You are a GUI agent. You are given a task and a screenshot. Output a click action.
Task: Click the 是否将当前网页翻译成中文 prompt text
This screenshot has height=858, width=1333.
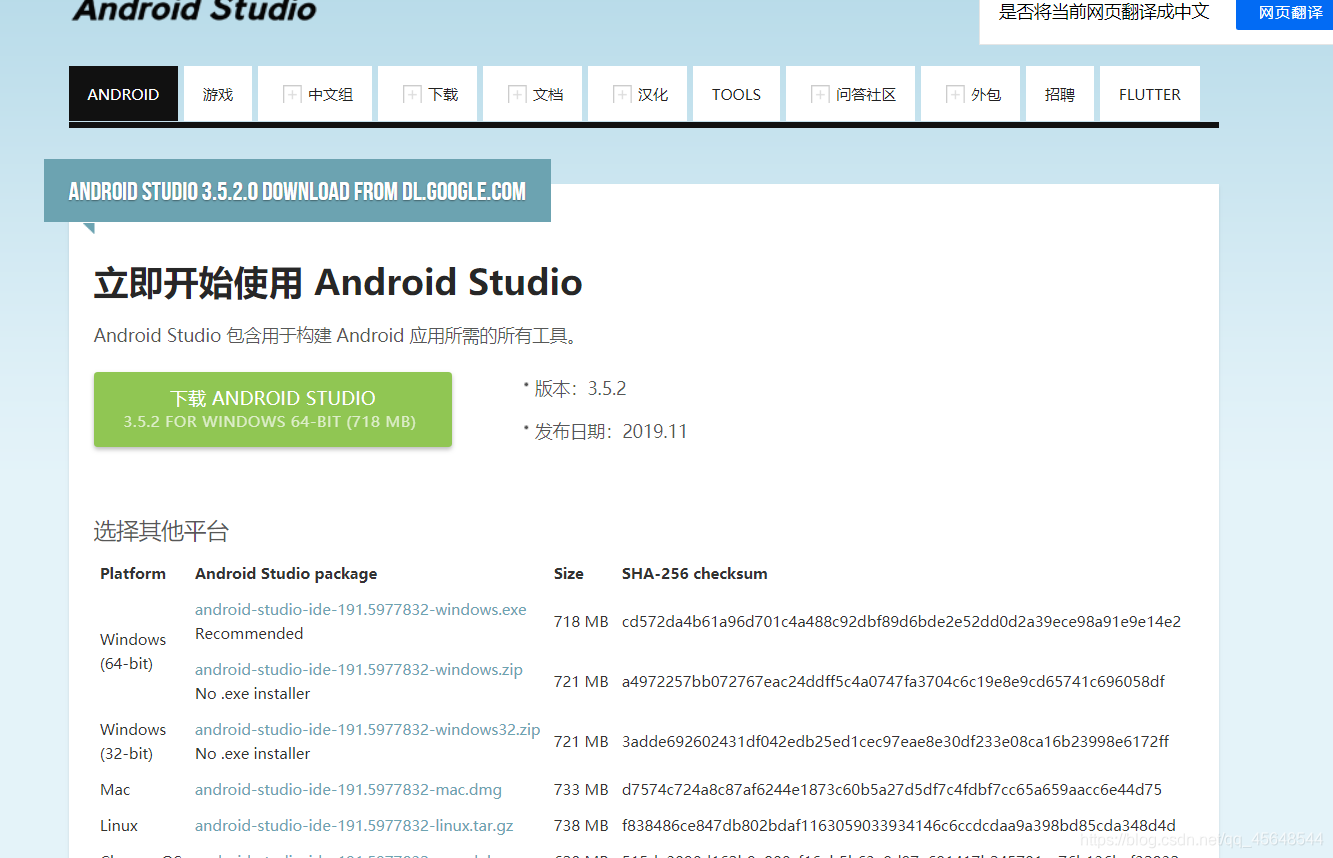[1104, 12]
